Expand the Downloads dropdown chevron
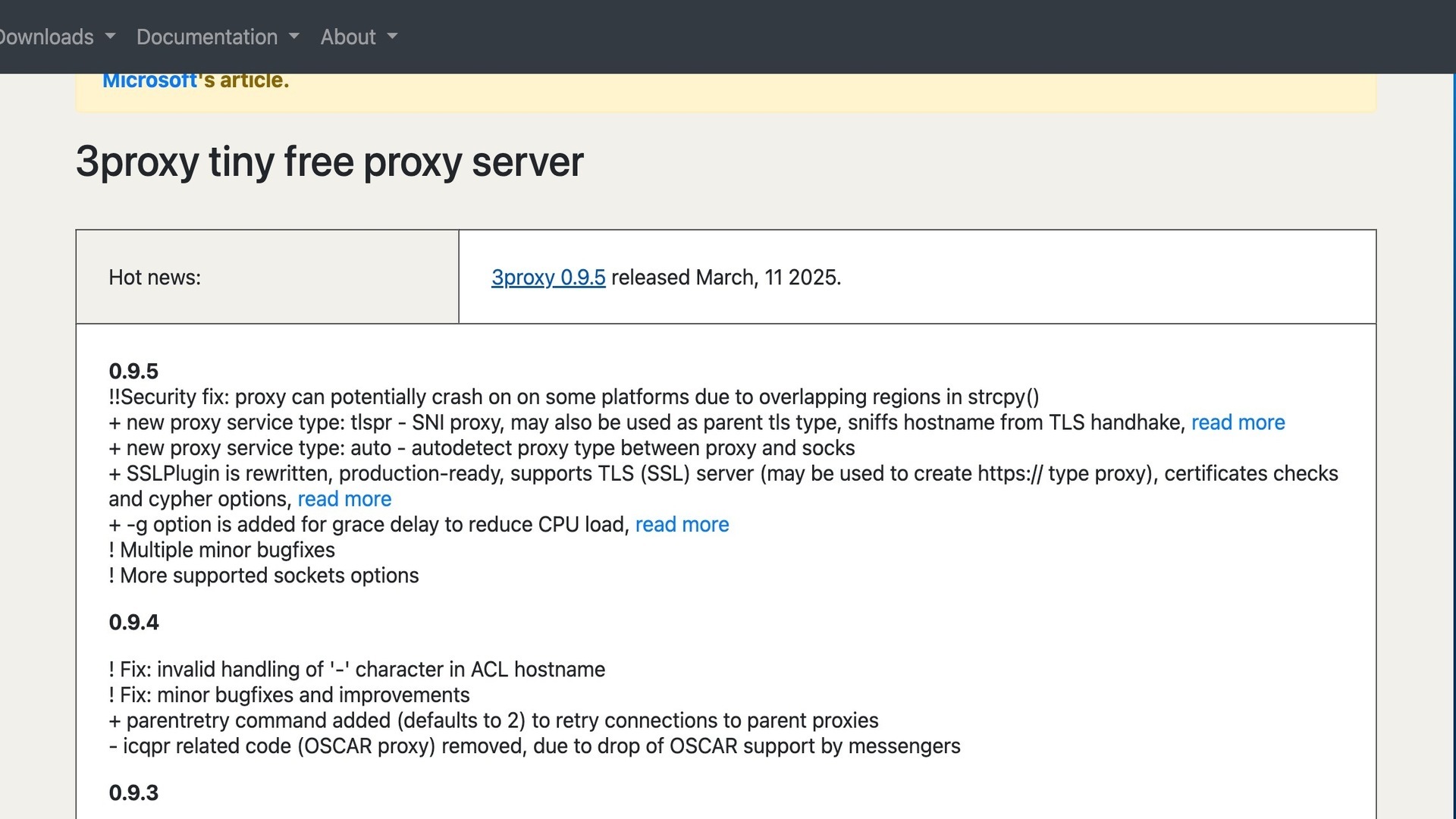The width and height of the screenshot is (1456, 819). 111,36
